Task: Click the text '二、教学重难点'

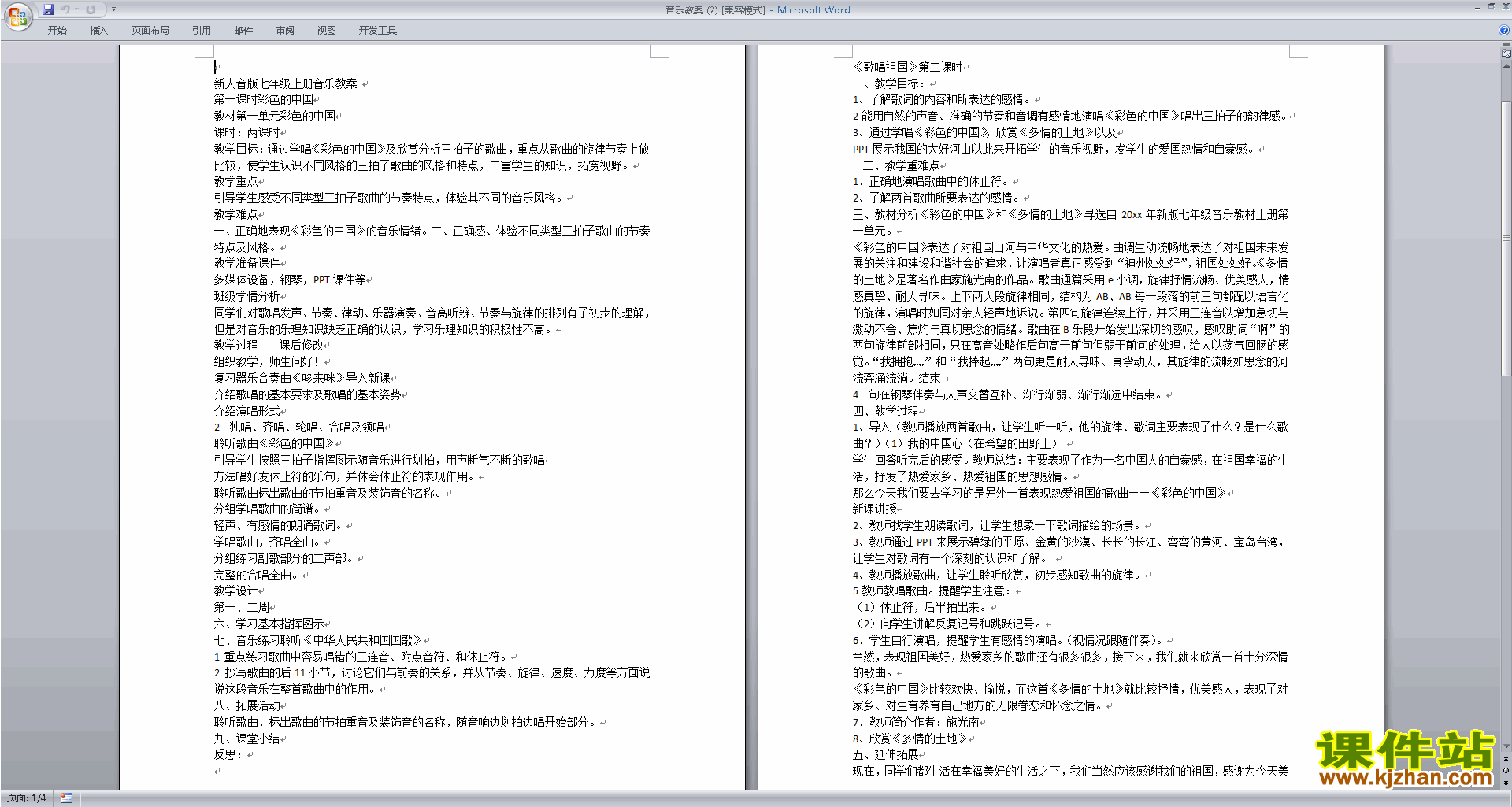Action: pos(901,166)
